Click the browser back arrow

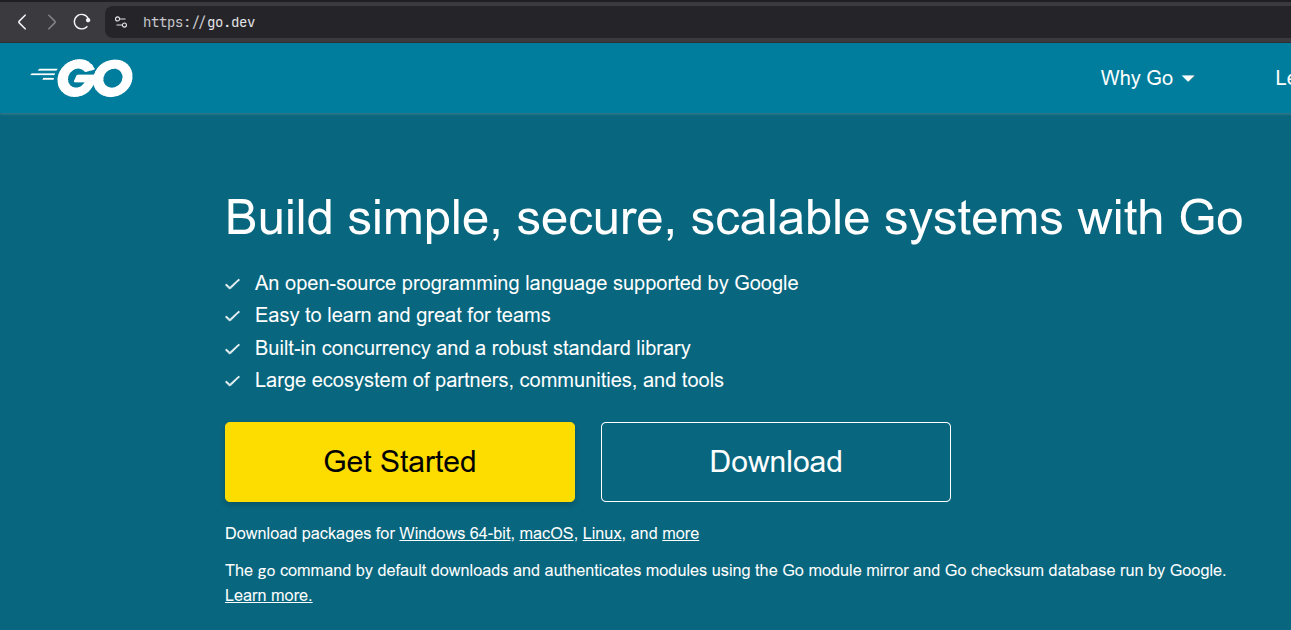(x=22, y=22)
